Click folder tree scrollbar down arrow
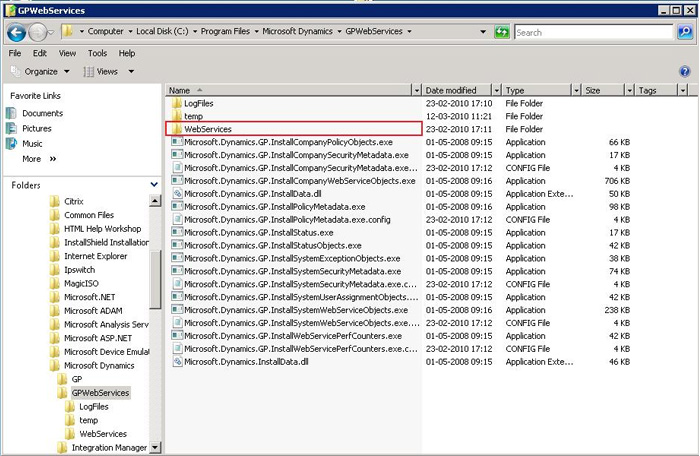Viewport: 700px width, 456px height. pyautogui.click(x=155, y=447)
